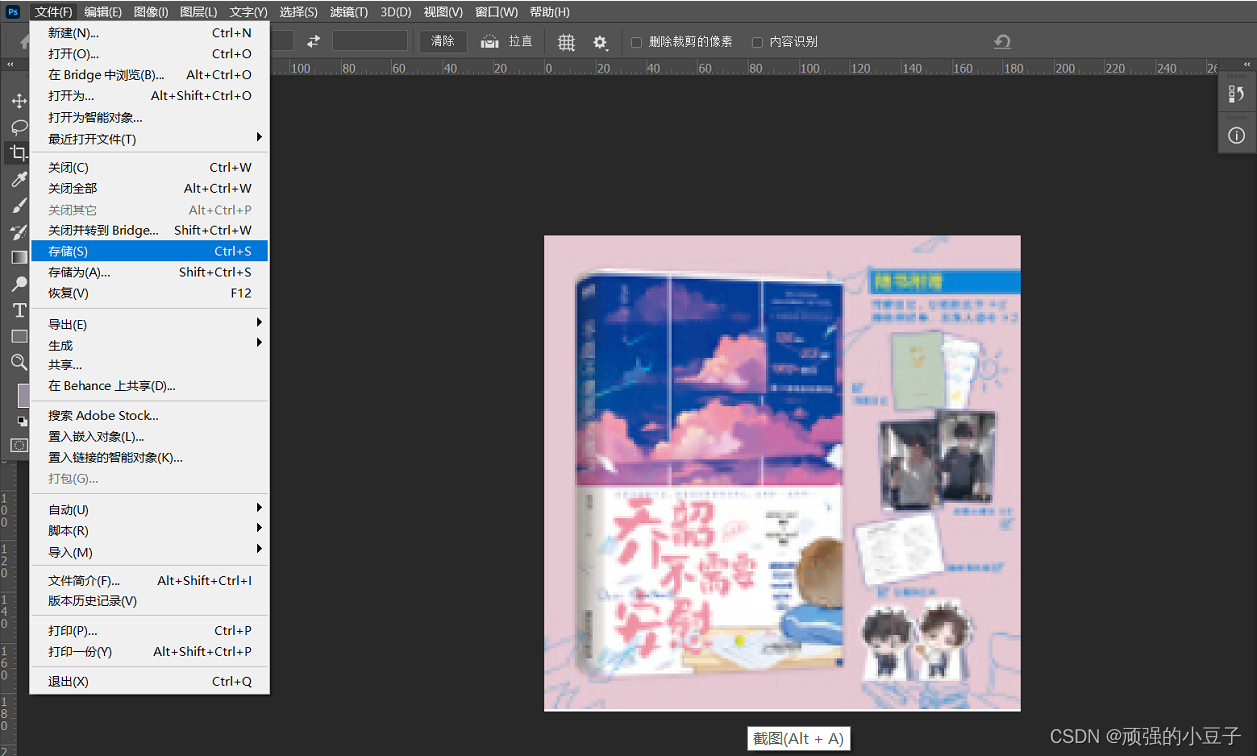Choose 文件简介(F)... menu entry

point(150,580)
